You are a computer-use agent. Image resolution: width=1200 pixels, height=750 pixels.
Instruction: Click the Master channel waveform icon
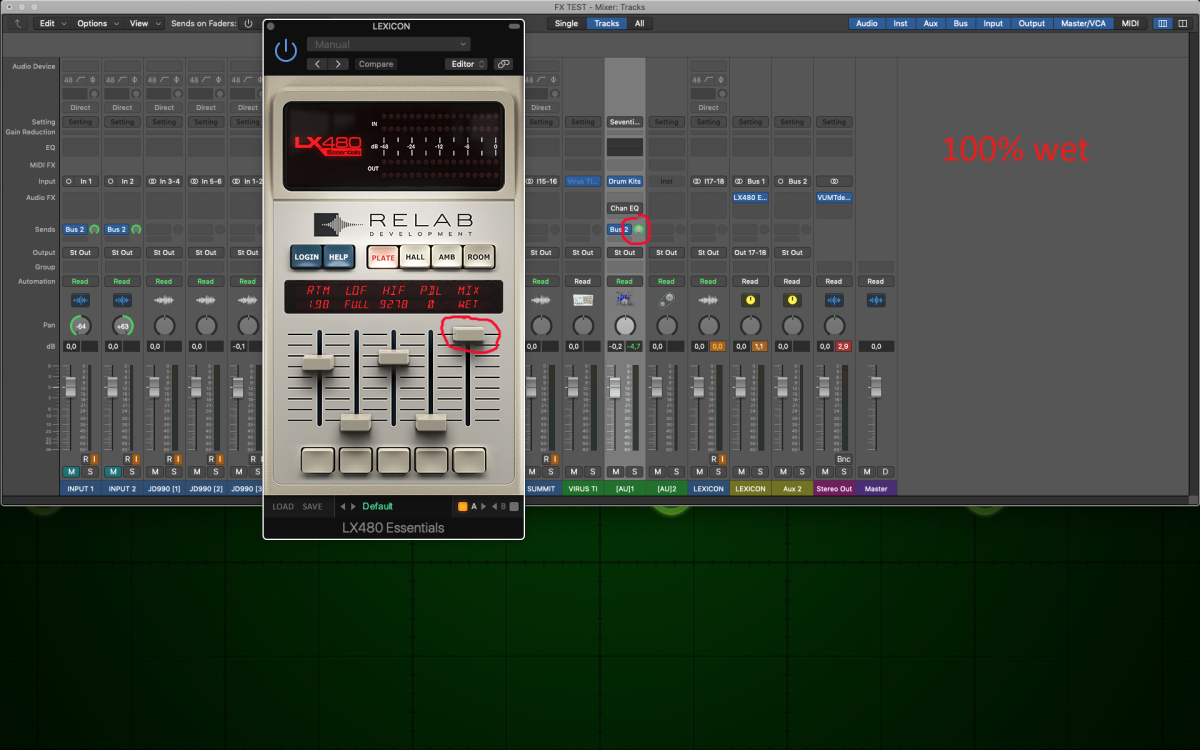[x=876, y=300]
